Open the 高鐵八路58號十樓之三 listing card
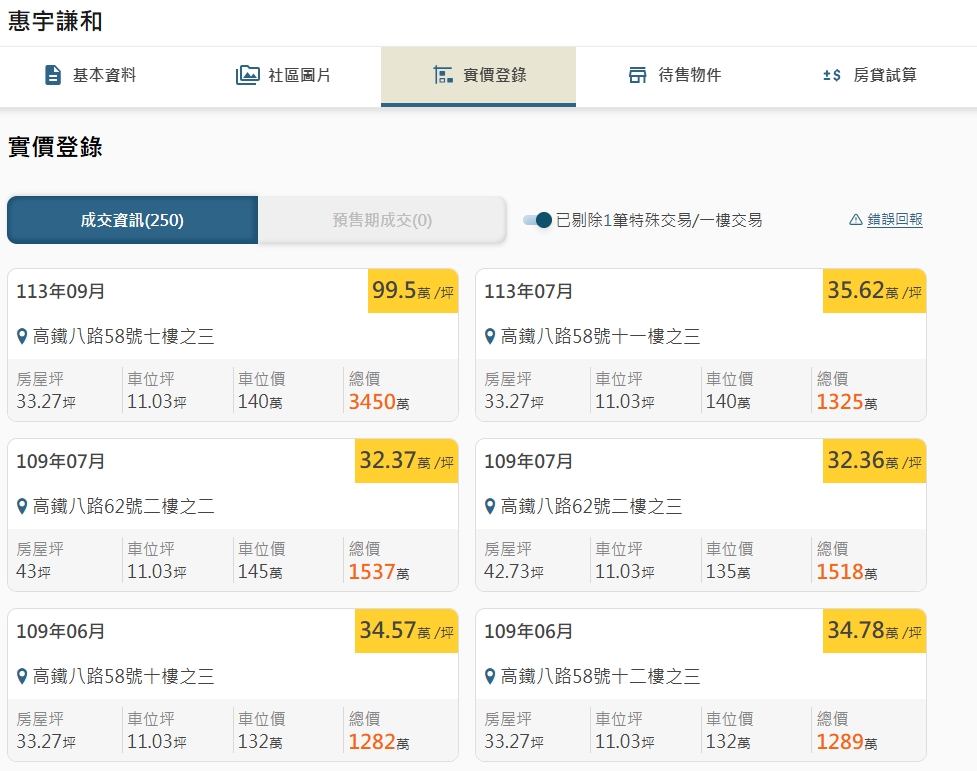Screen dimensions: 977x771 [232, 685]
